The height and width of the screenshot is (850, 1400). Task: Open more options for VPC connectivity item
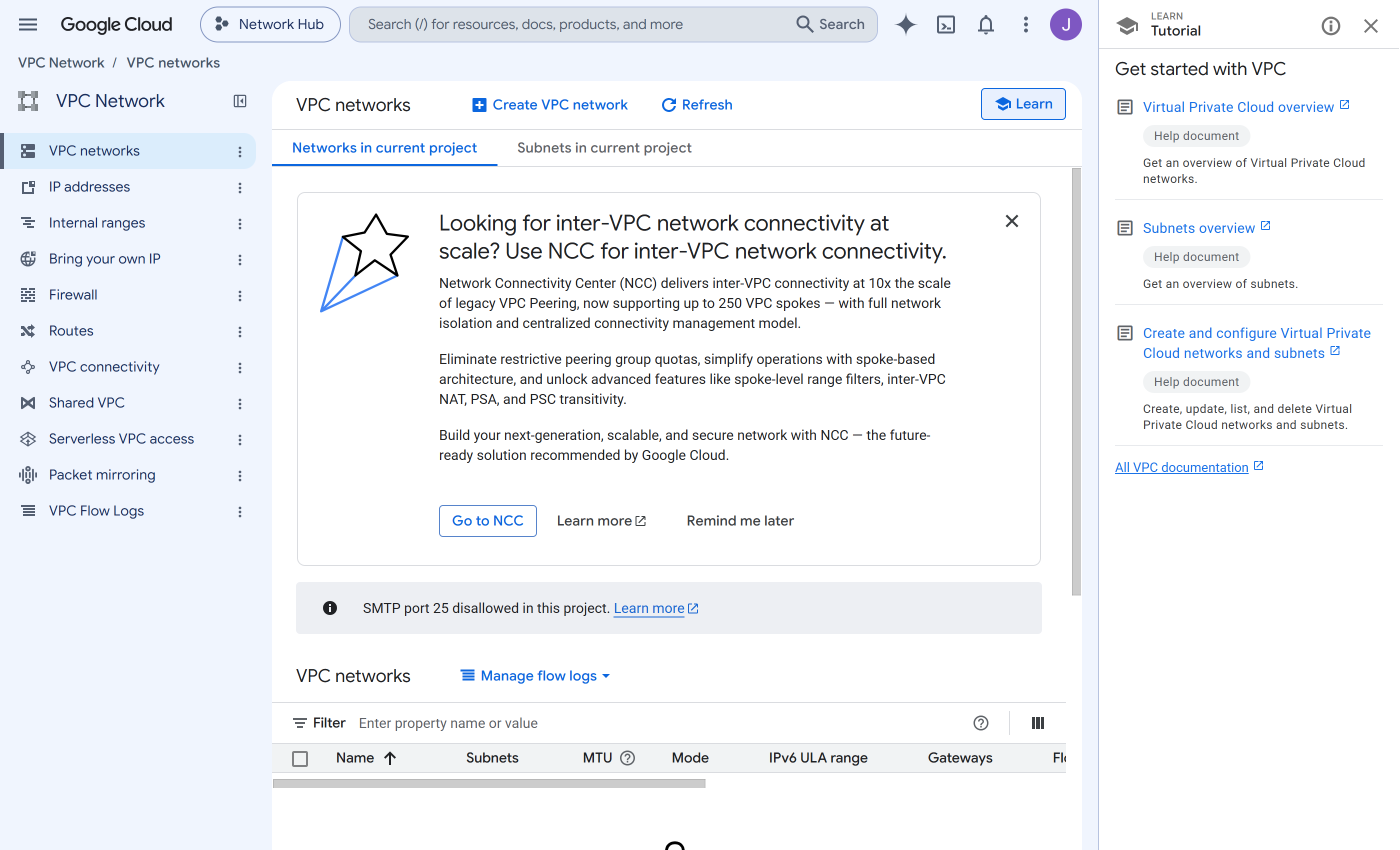click(x=240, y=367)
